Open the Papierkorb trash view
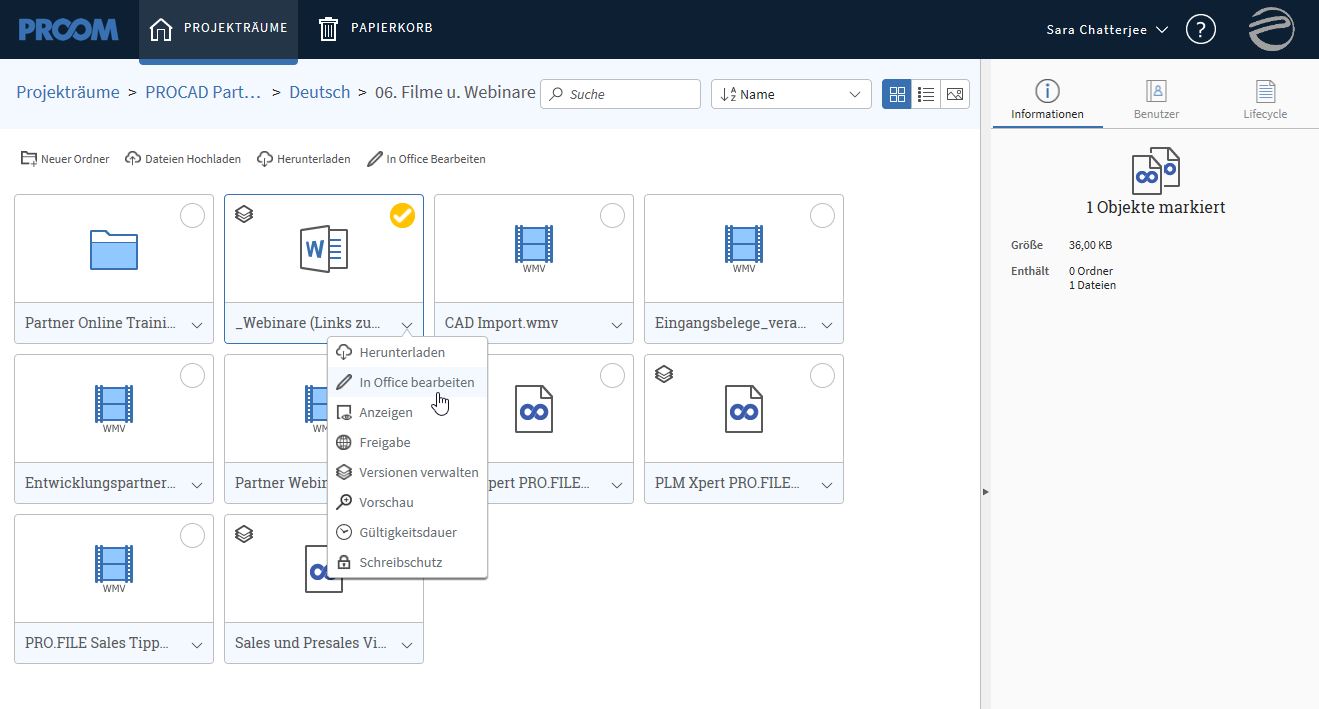Screen dimensions: 1319x709 tap(375, 27)
